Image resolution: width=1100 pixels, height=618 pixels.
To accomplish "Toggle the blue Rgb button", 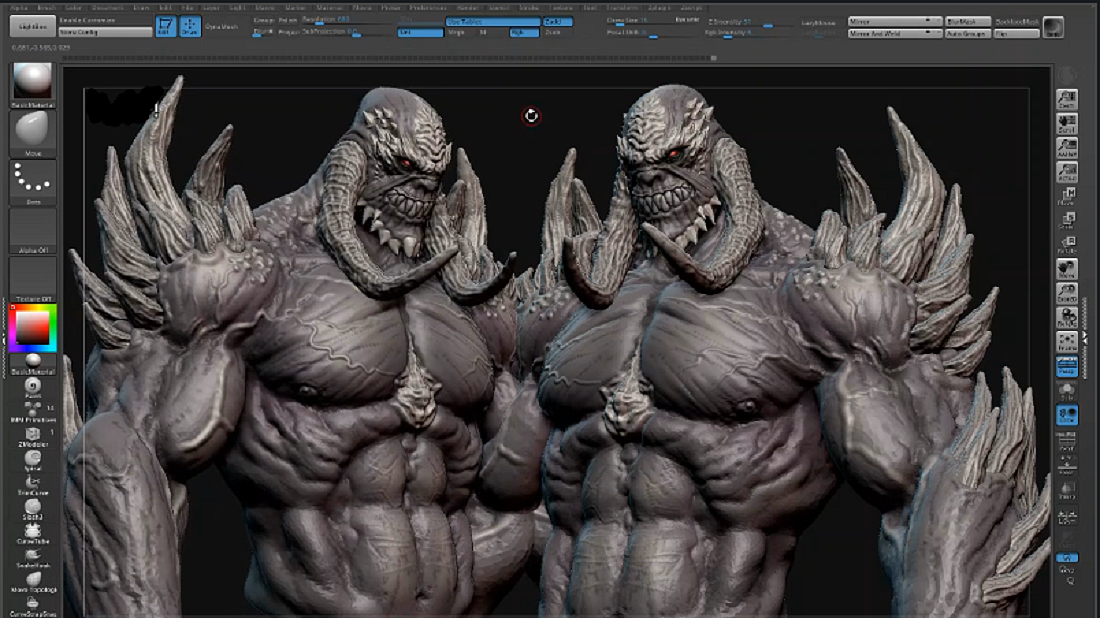I will (x=524, y=32).
